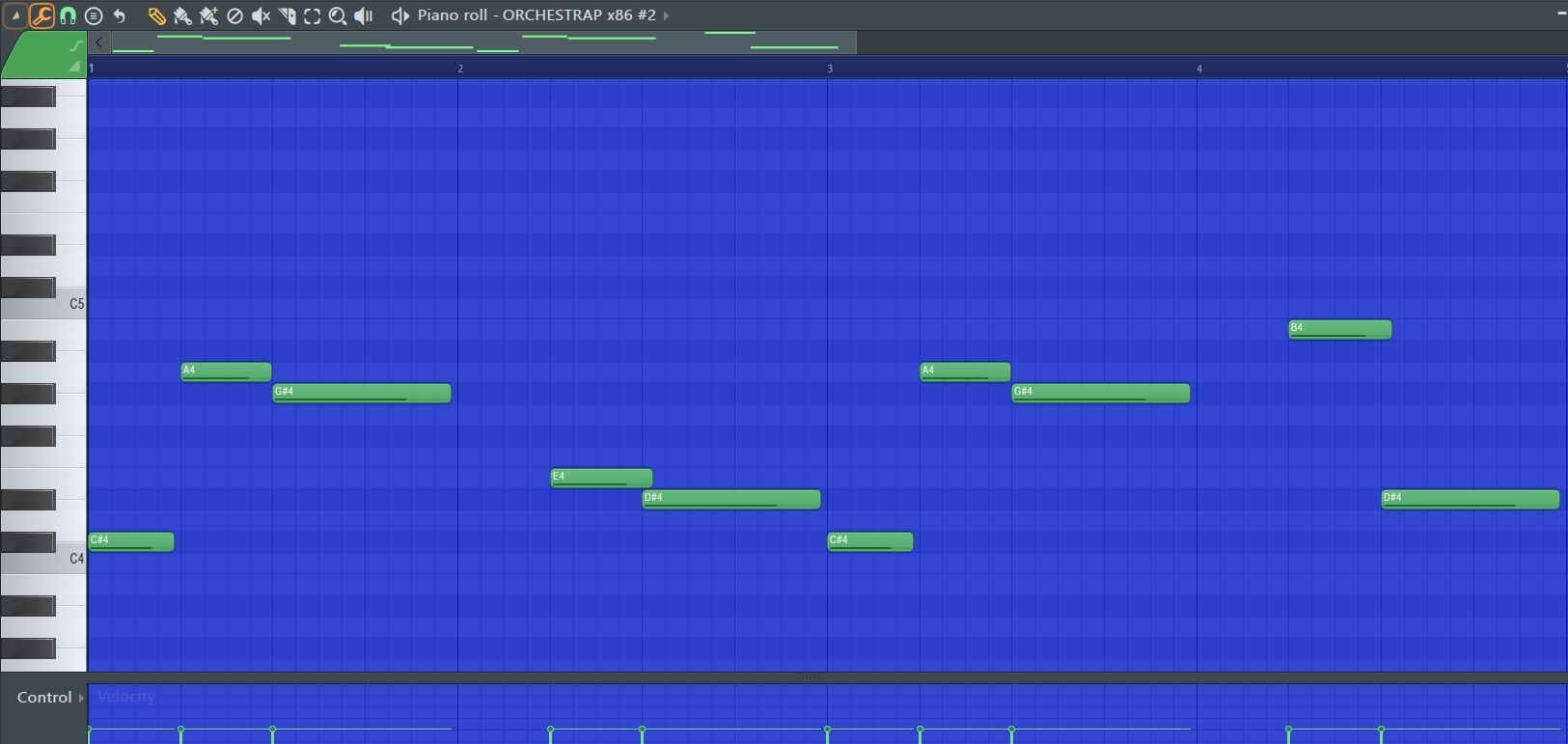Adjust velocity handle of the E4 note
The image size is (1568, 744).
click(x=551, y=730)
